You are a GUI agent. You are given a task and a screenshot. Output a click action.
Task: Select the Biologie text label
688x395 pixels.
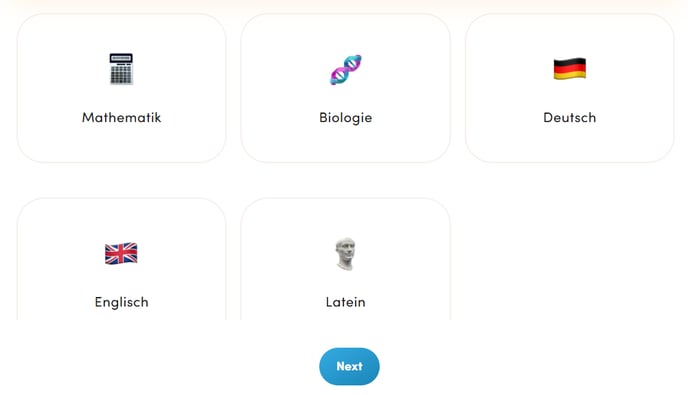click(x=346, y=118)
